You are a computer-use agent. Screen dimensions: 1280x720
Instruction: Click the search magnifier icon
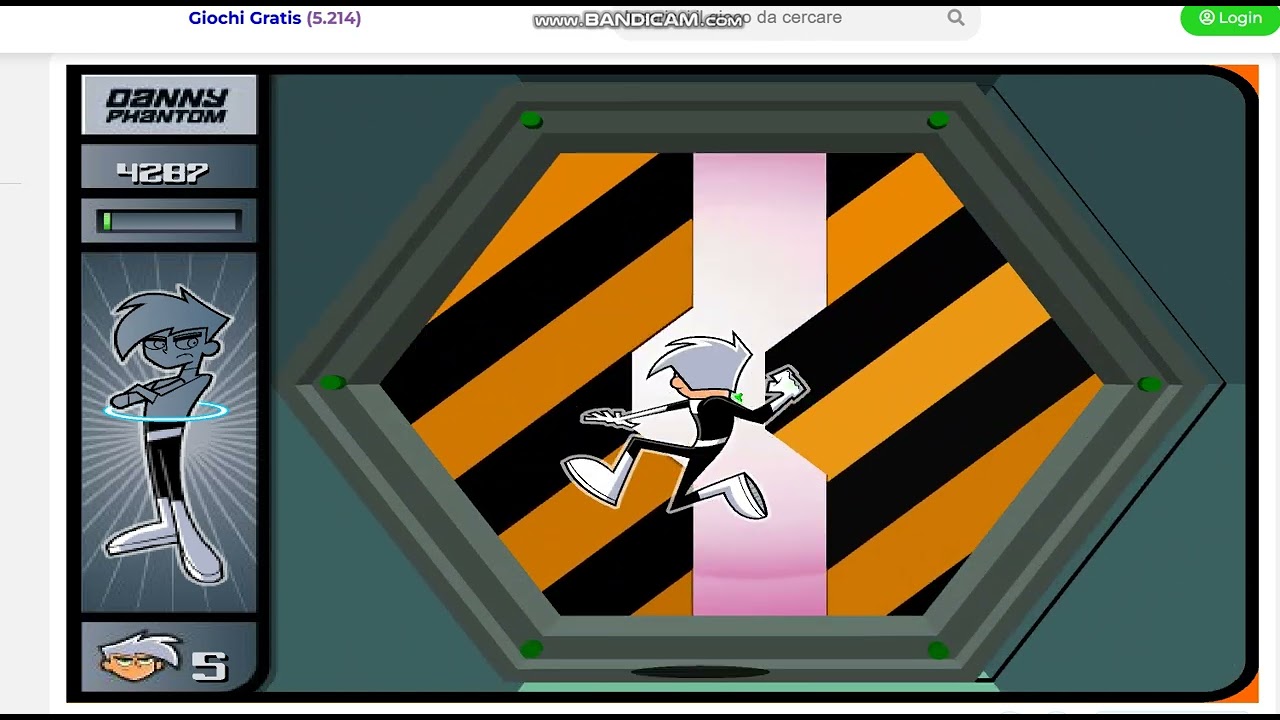(x=956, y=18)
